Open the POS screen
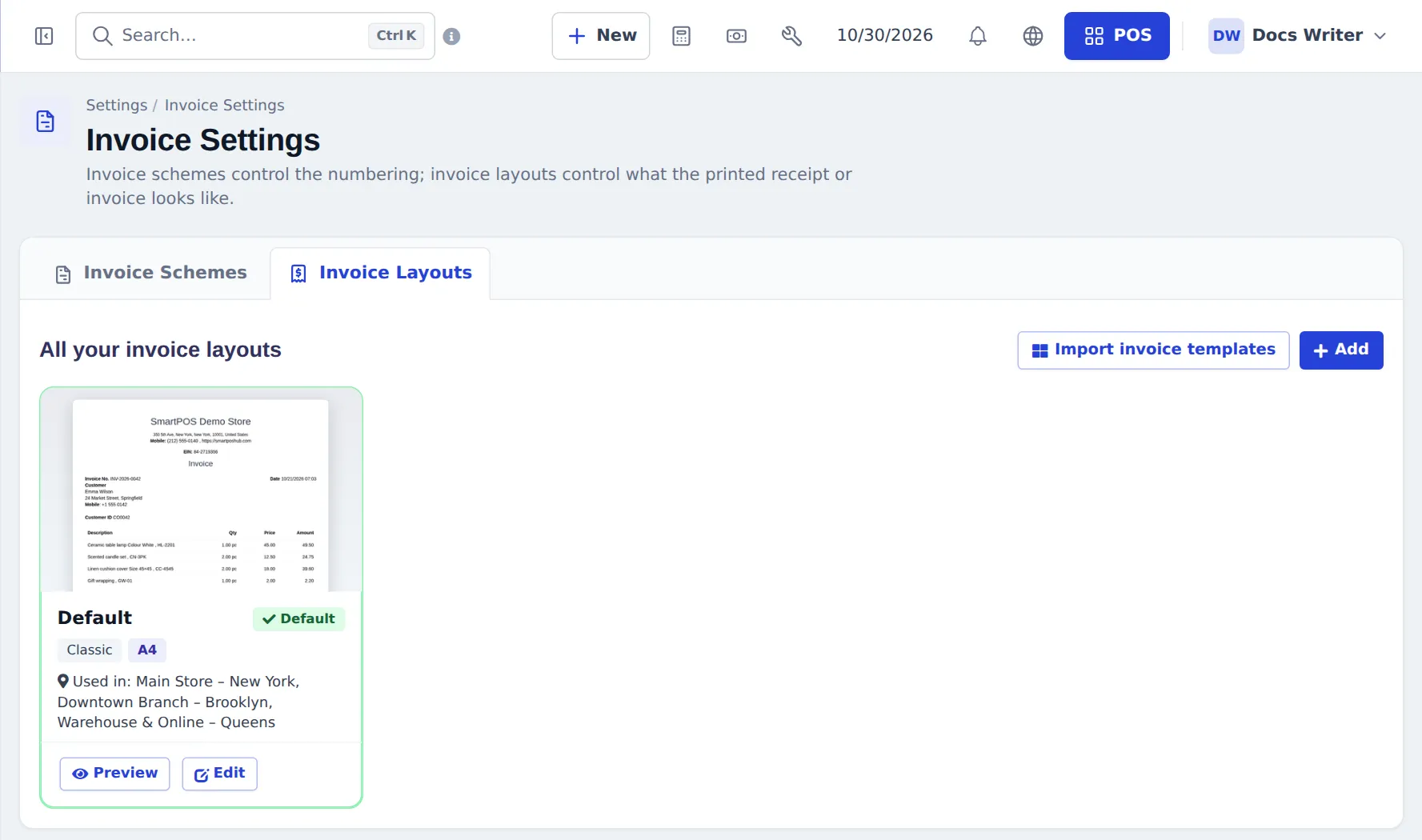 (x=1117, y=36)
